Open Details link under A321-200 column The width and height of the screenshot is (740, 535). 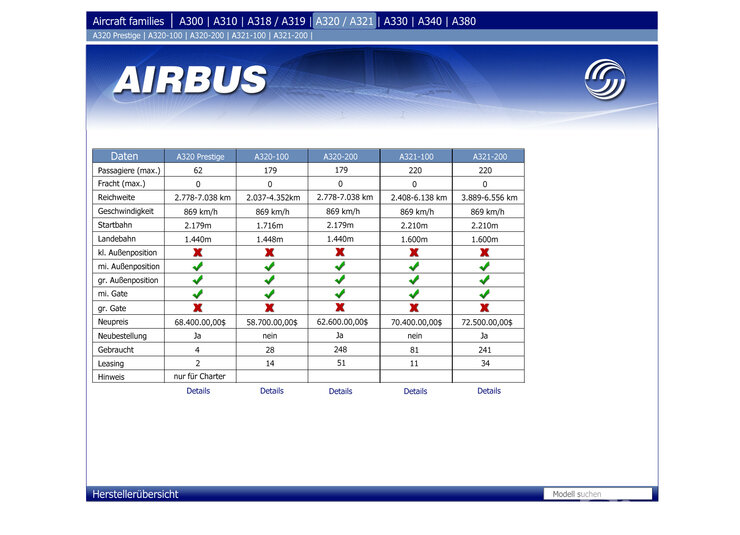point(489,391)
